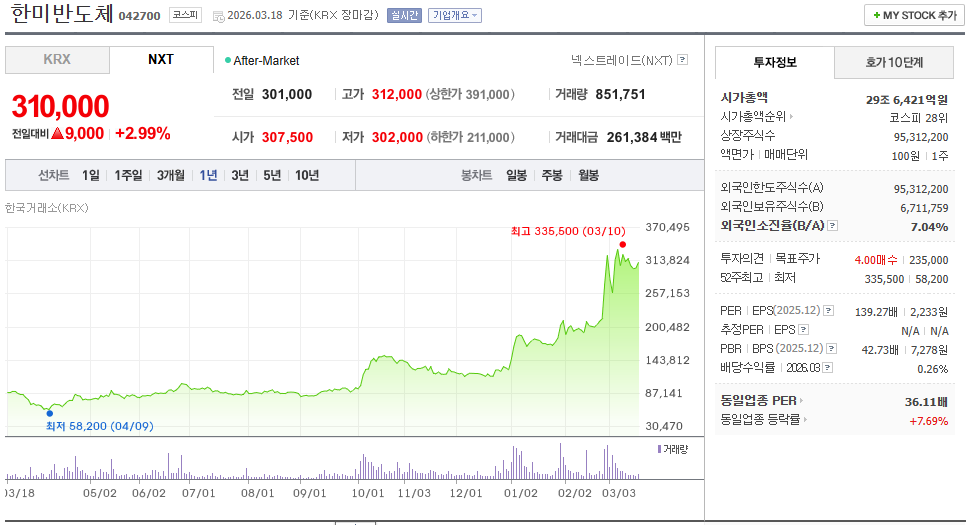
Task: Select the 1일 line chart period
Action: pos(90,176)
